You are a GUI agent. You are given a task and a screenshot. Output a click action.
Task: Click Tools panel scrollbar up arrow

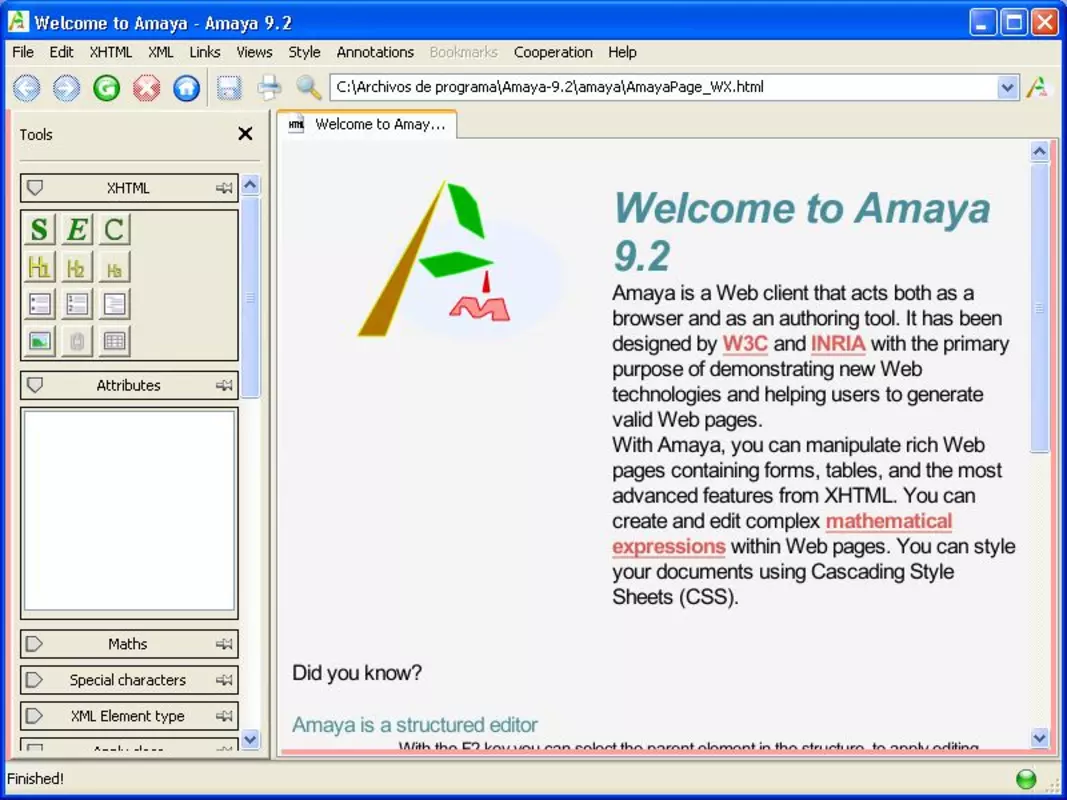250,185
